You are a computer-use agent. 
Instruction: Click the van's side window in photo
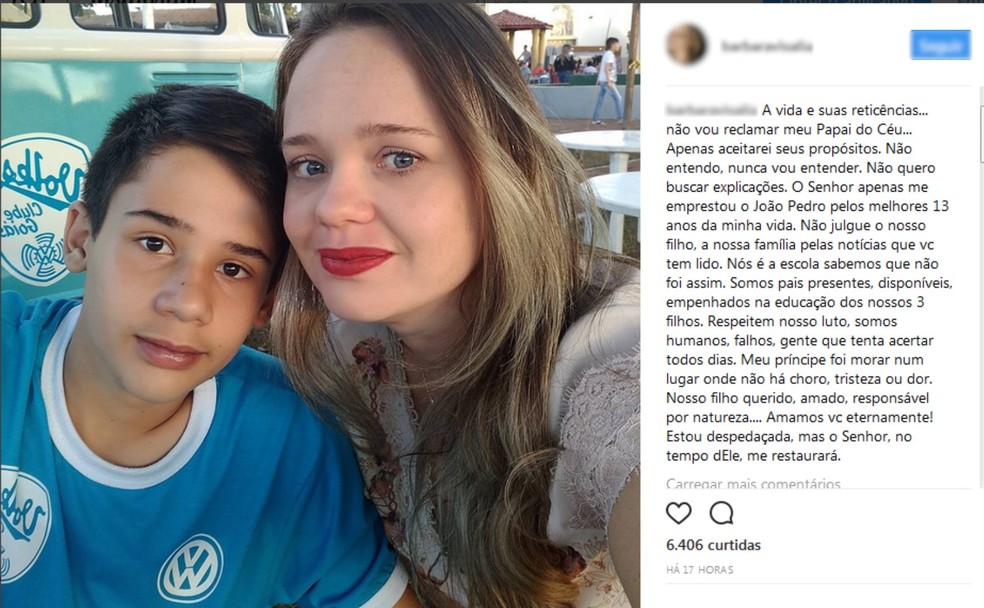147,16
